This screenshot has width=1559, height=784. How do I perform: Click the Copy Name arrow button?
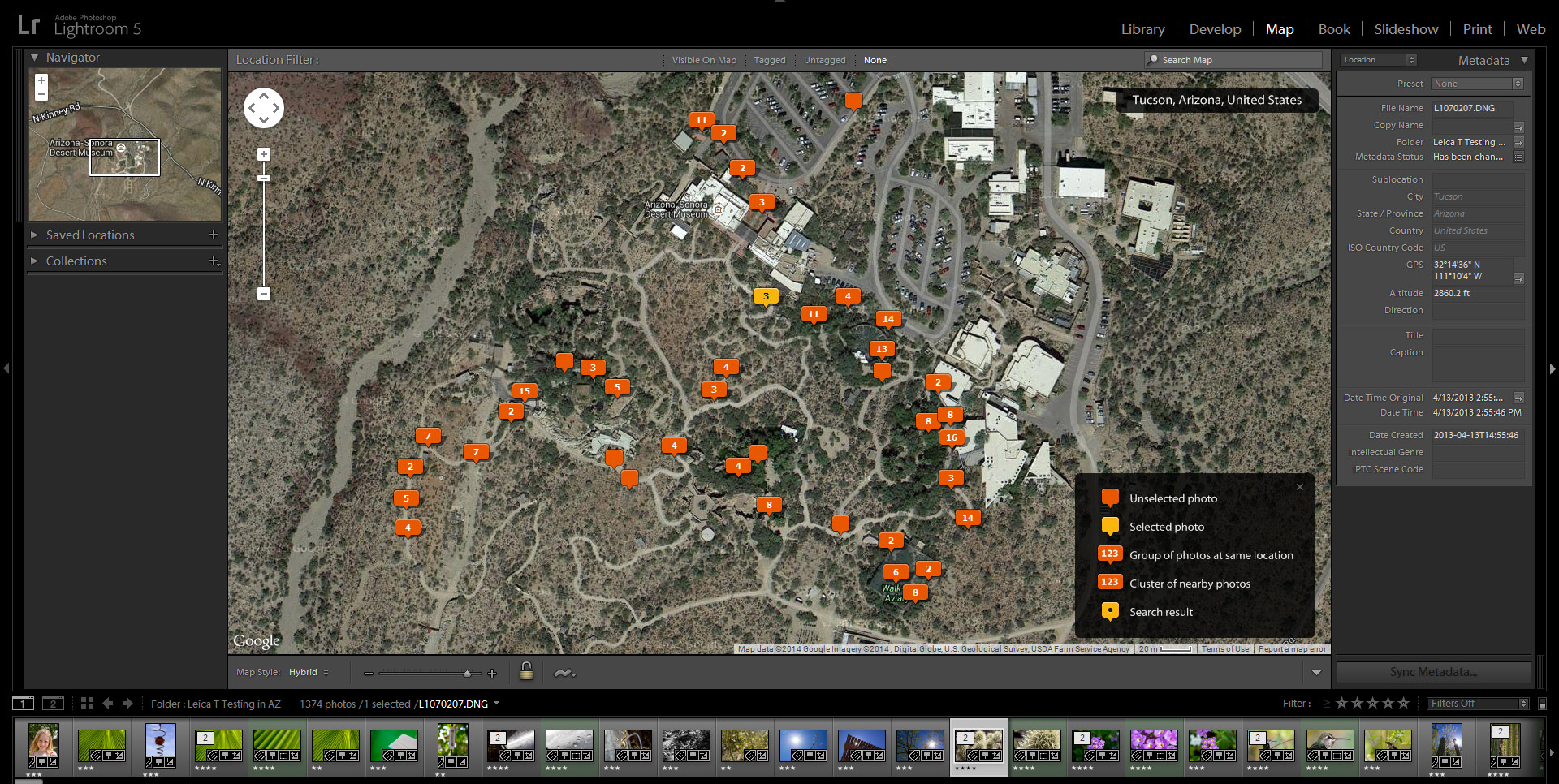point(1518,127)
